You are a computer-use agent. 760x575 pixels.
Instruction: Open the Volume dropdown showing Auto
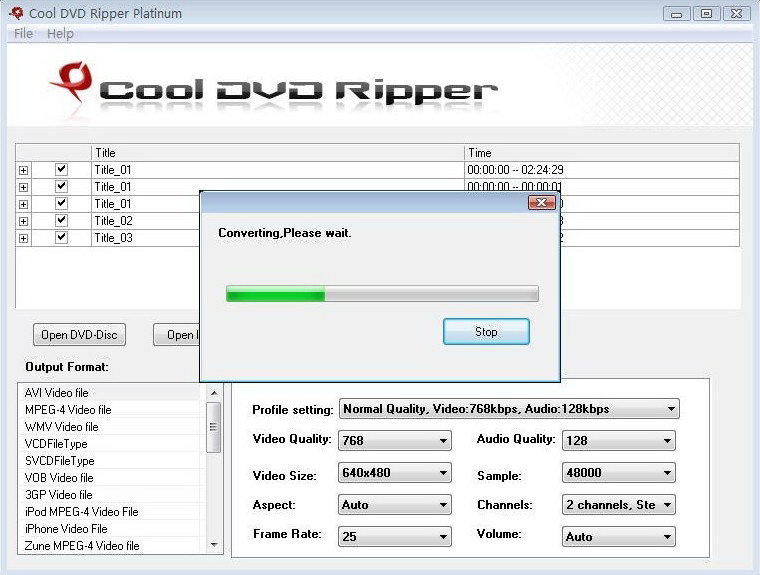[618, 536]
